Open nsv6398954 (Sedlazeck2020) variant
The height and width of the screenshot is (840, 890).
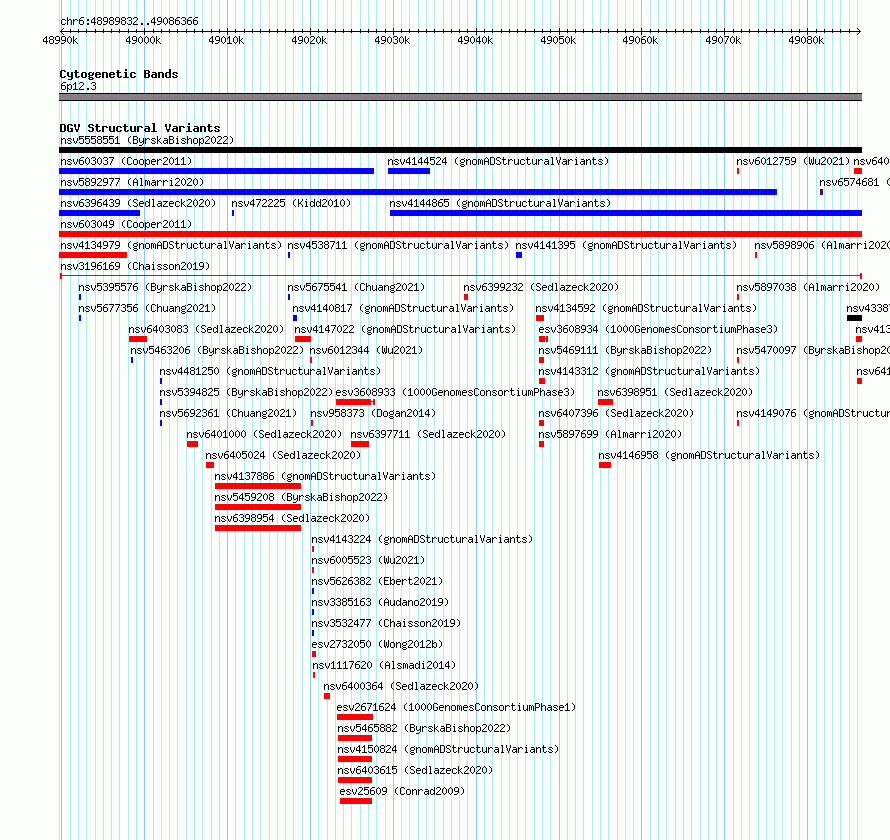click(x=292, y=518)
